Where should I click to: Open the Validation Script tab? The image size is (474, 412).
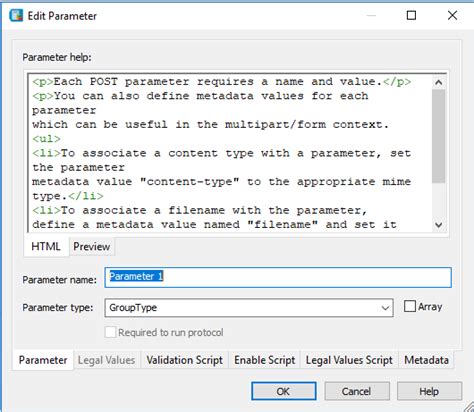point(184,360)
